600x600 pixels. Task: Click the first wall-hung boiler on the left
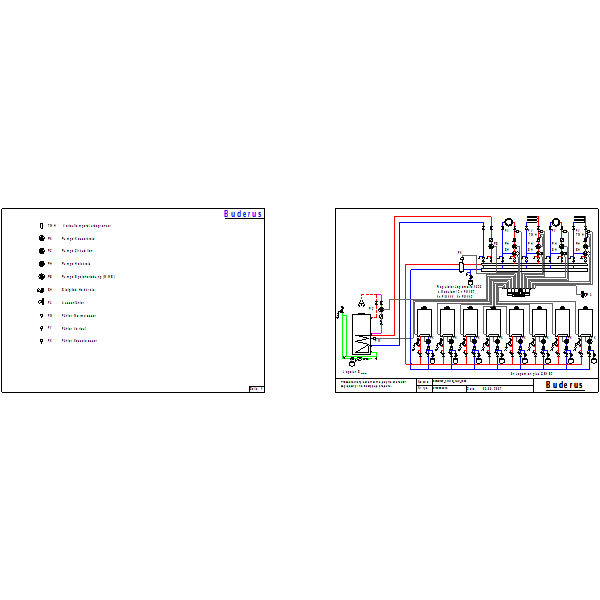424,322
